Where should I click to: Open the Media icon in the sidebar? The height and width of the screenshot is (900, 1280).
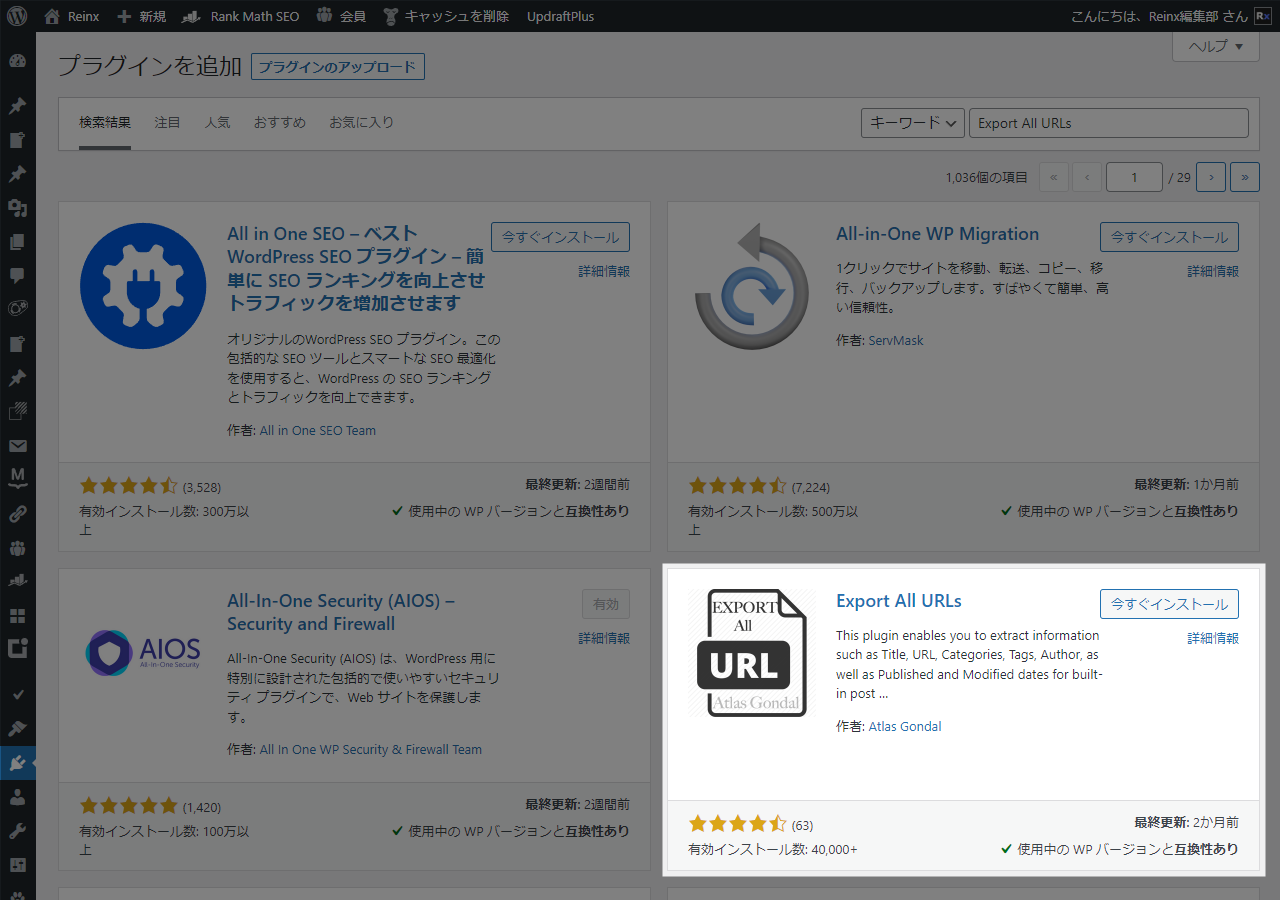17,208
